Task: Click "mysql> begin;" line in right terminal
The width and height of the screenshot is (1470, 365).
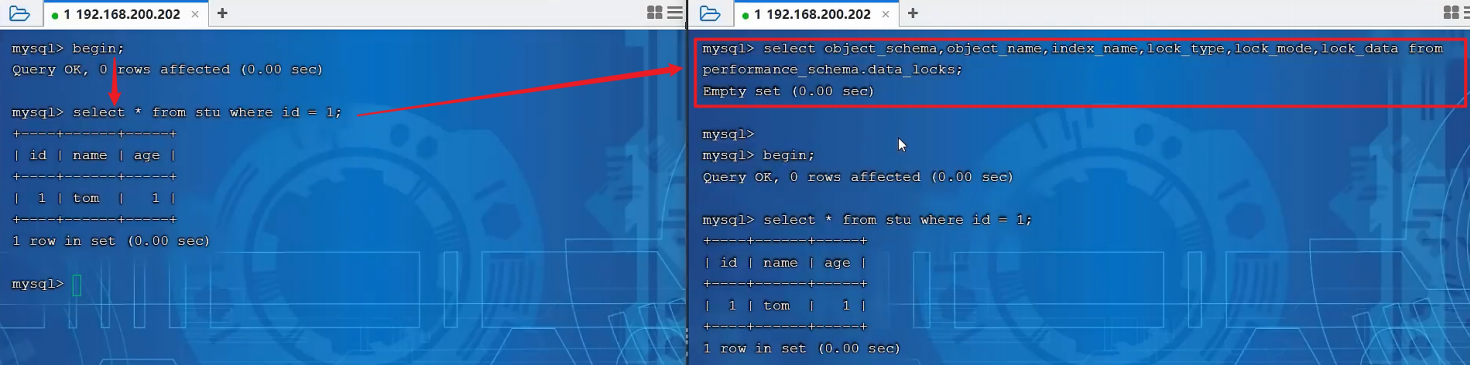Action: [759, 155]
